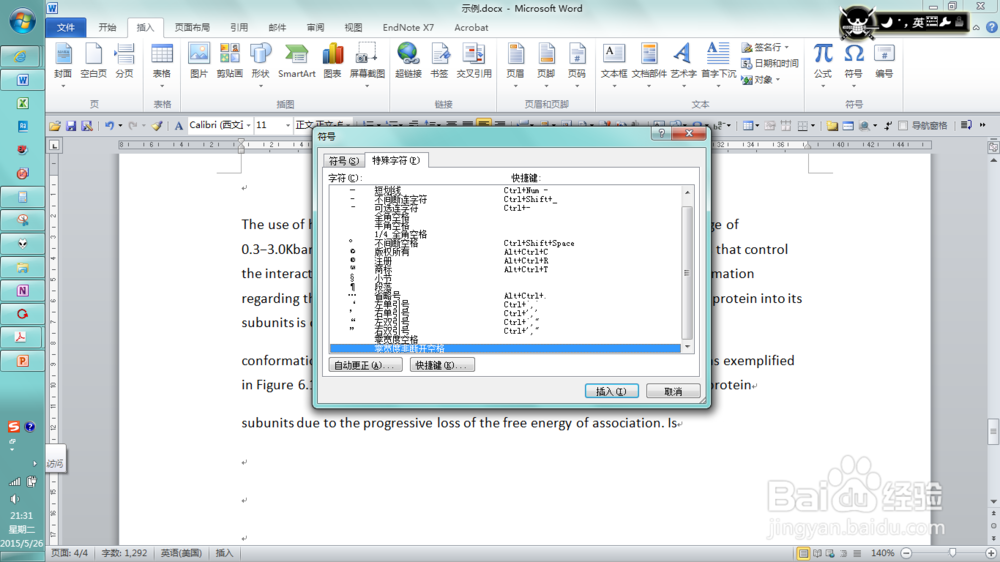Click the numbering (编号) icon
Viewport: 1000px width, 562px height.
884,62
